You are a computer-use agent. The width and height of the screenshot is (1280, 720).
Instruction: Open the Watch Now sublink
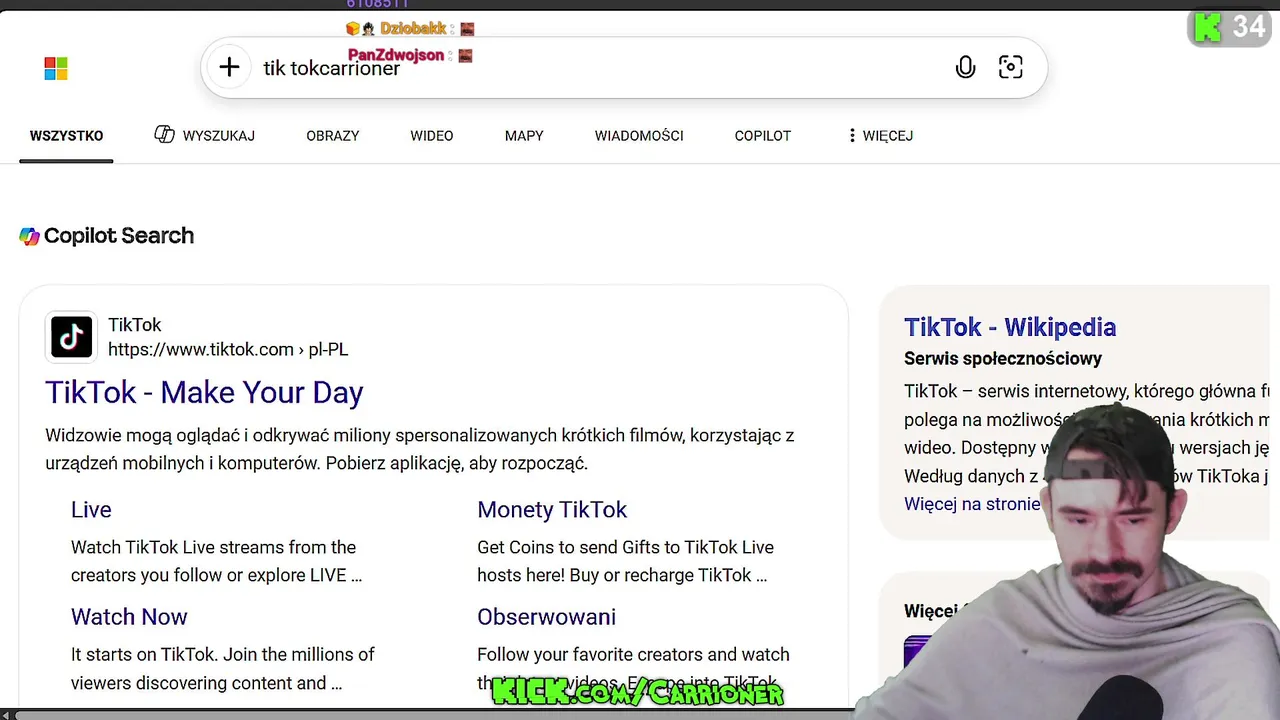[129, 617]
